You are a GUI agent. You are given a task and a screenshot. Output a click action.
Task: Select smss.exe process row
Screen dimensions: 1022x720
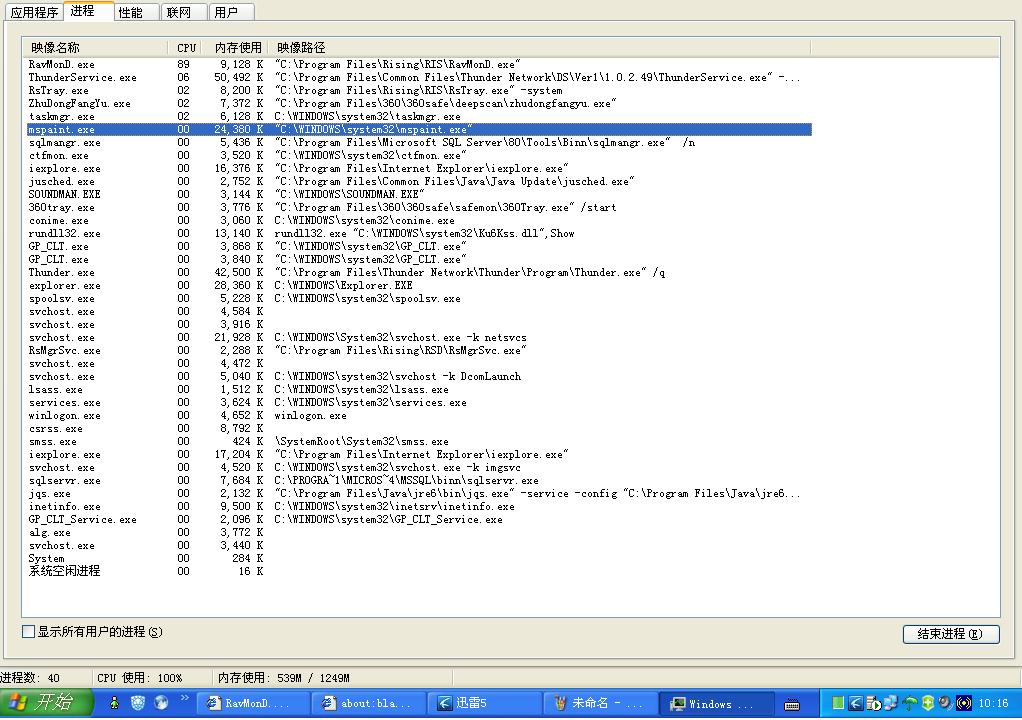[x=419, y=442]
